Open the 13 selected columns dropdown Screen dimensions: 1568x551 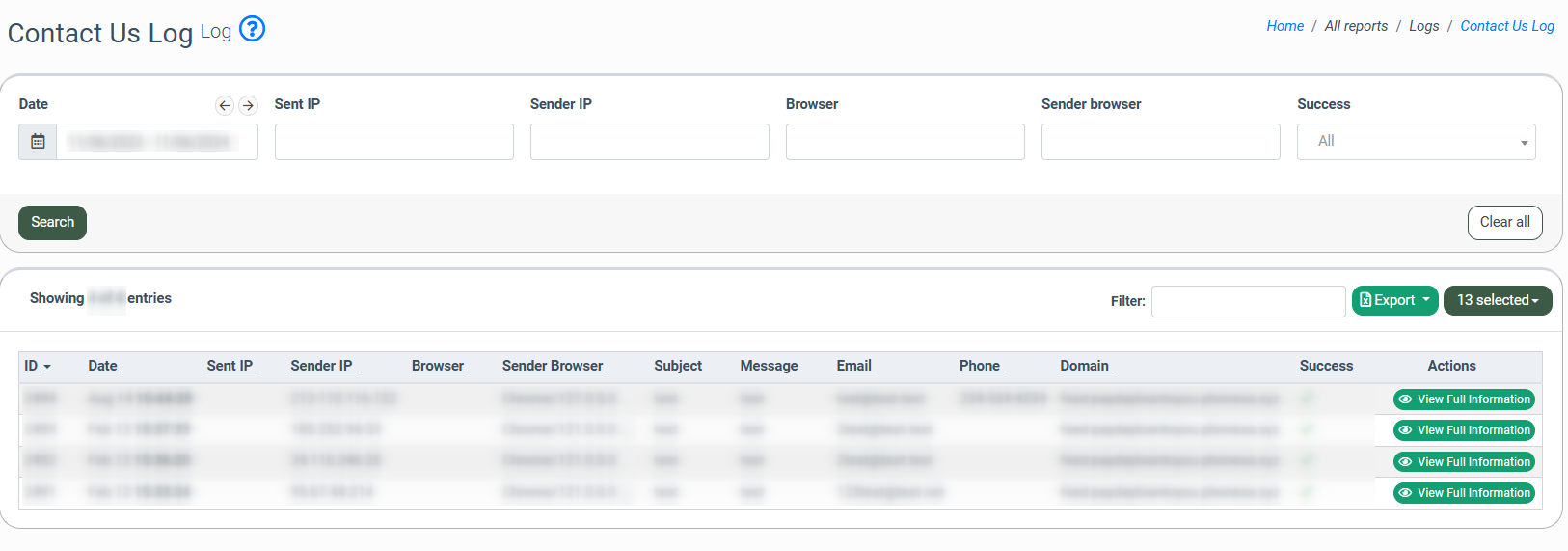[x=1497, y=300]
